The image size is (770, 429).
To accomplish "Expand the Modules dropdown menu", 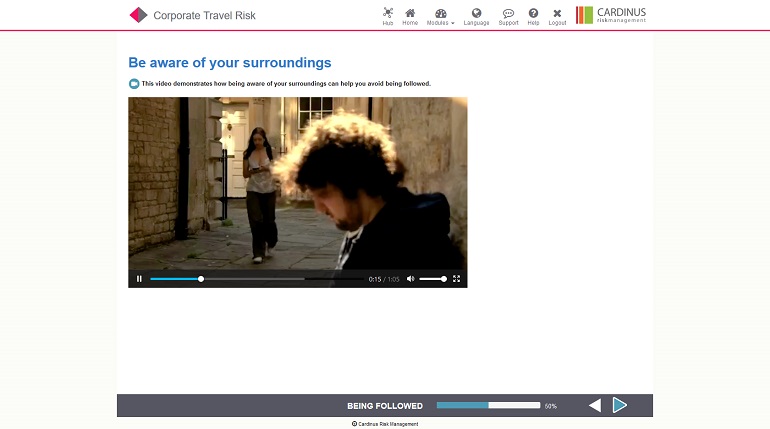I will (440, 16).
